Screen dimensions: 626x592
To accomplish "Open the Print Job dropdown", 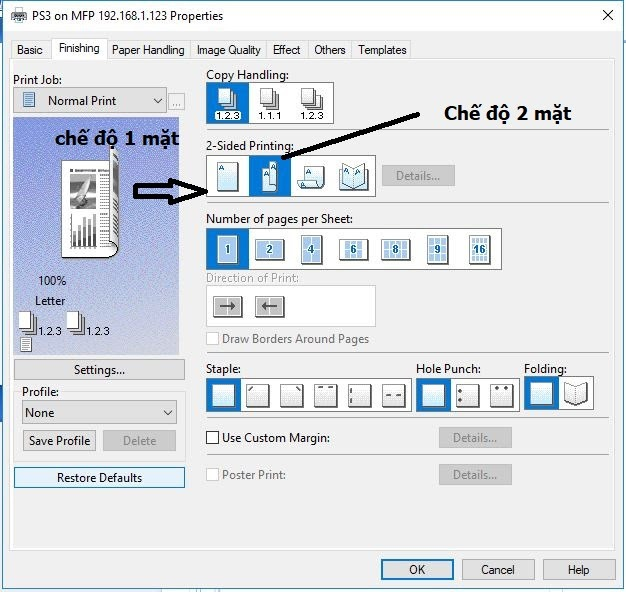I will click(x=90, y=100).
